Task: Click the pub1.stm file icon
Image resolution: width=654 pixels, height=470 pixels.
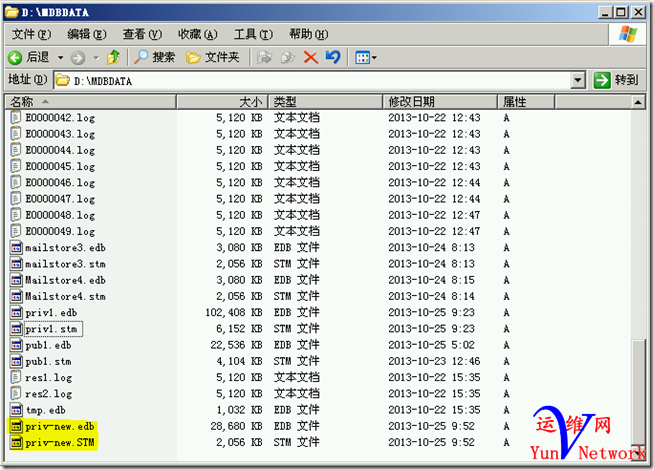Action: tap(16, 362)
